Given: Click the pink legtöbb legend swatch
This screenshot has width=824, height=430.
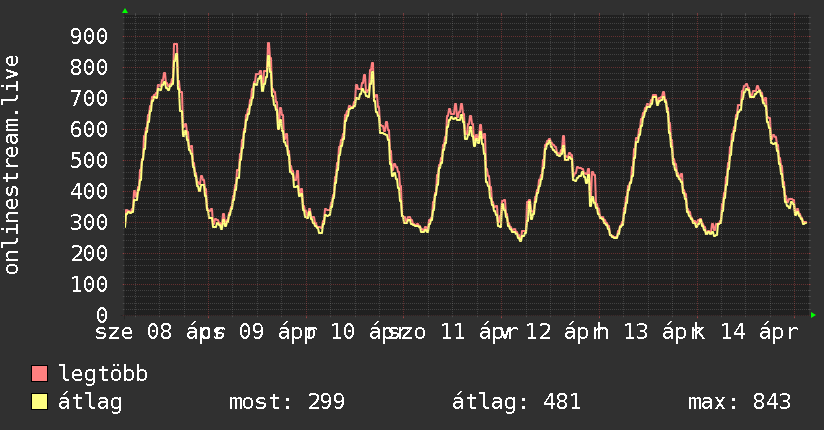Looking at the screenshot, I should click(39, 373).
